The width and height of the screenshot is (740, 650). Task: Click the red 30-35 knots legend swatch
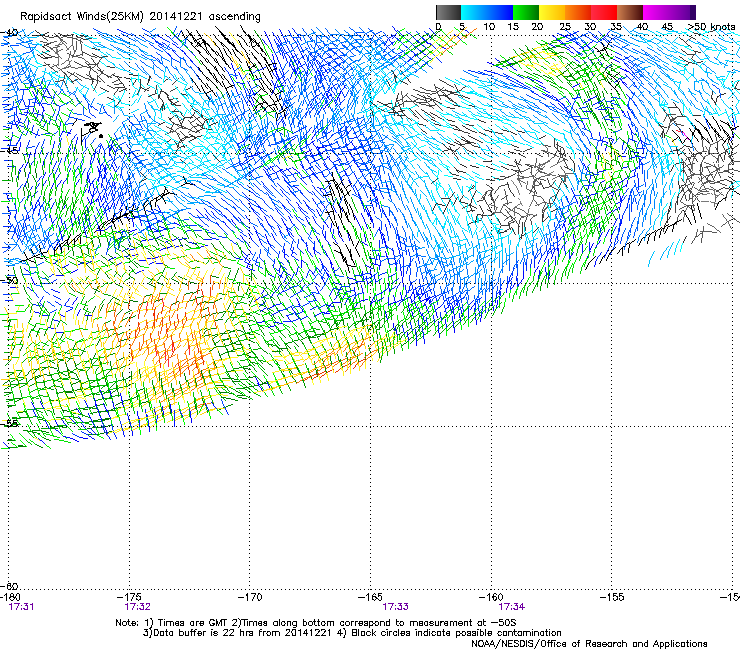click(604, 12)
